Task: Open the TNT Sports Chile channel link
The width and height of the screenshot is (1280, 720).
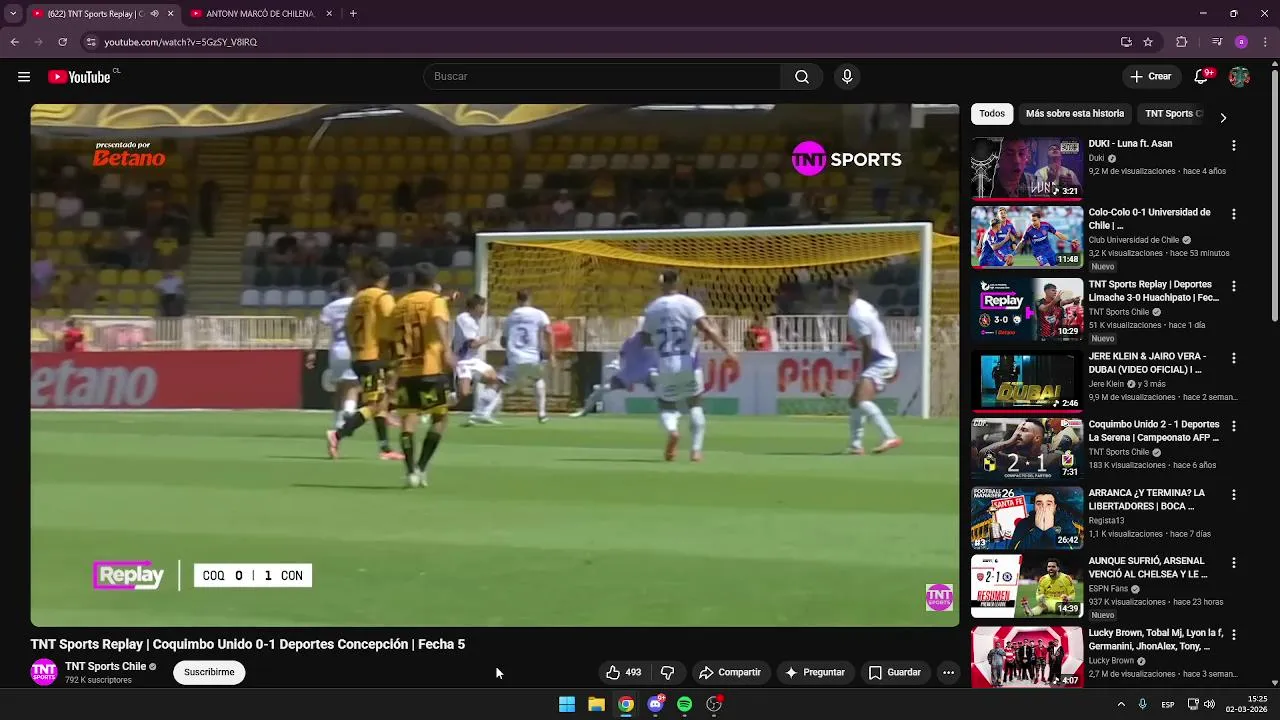Action: click(x=106, y=666)
